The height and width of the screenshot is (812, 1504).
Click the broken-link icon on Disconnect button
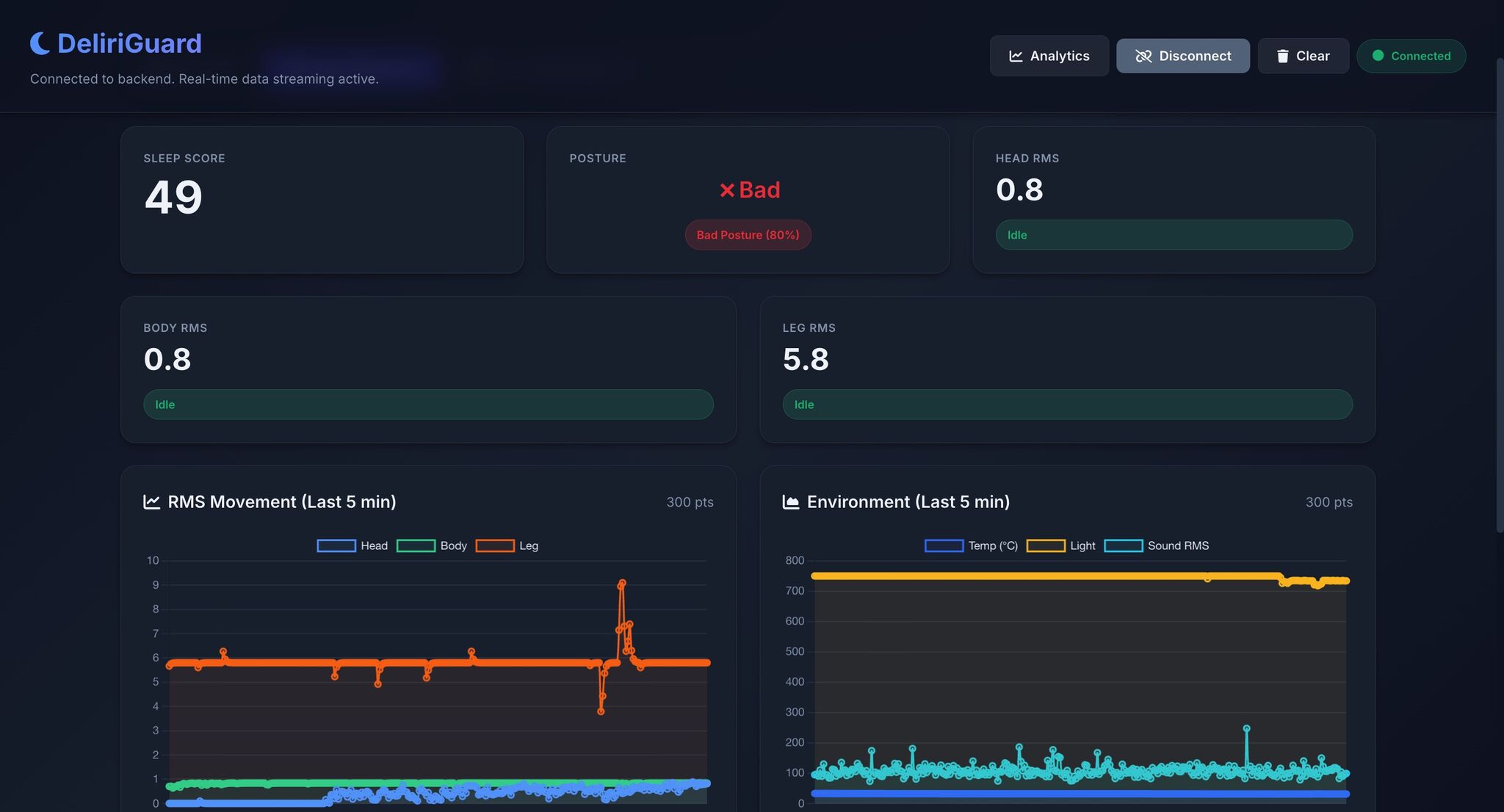1144,56
